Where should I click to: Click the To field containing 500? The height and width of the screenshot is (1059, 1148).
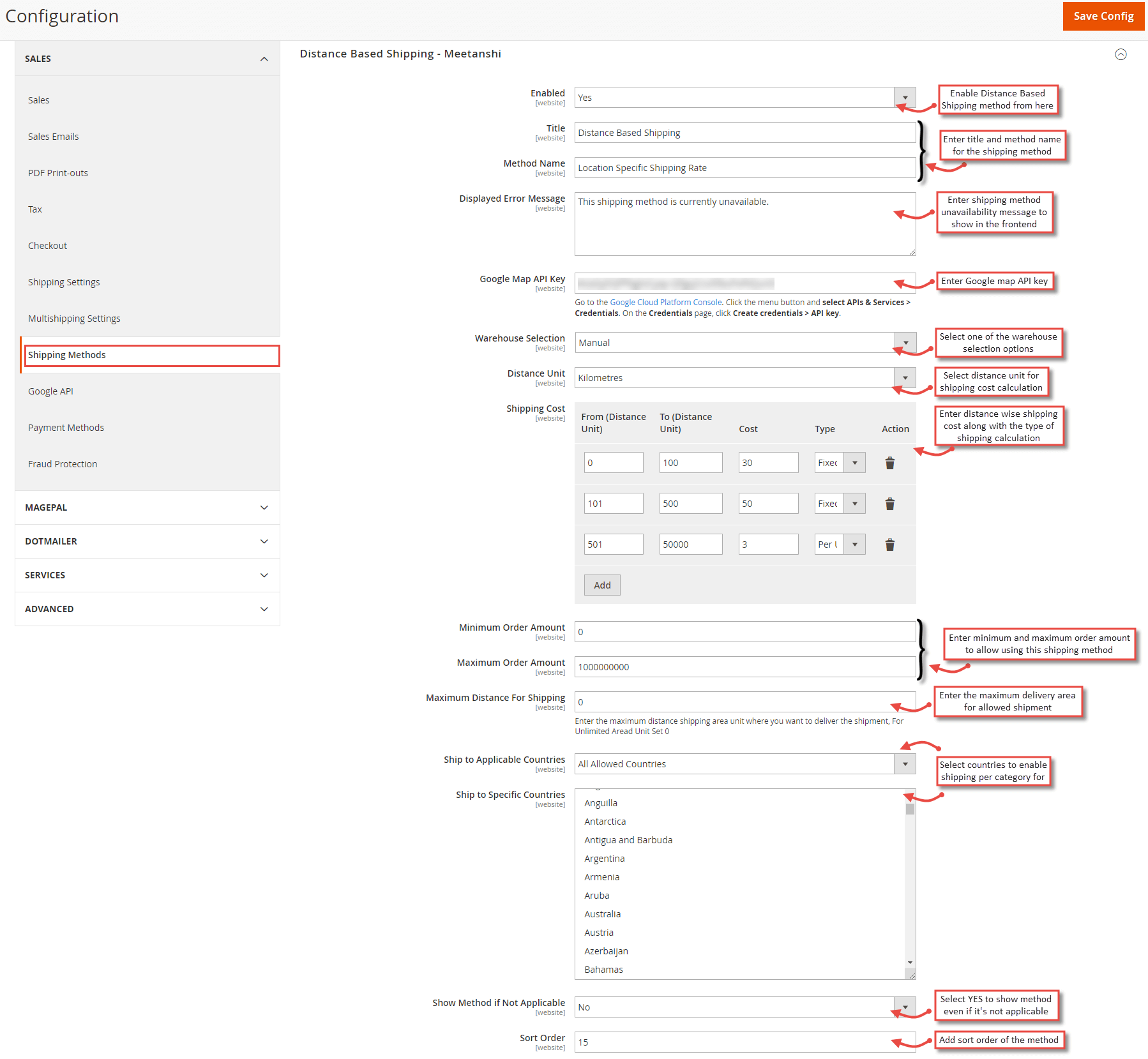[x=691, y=504]
